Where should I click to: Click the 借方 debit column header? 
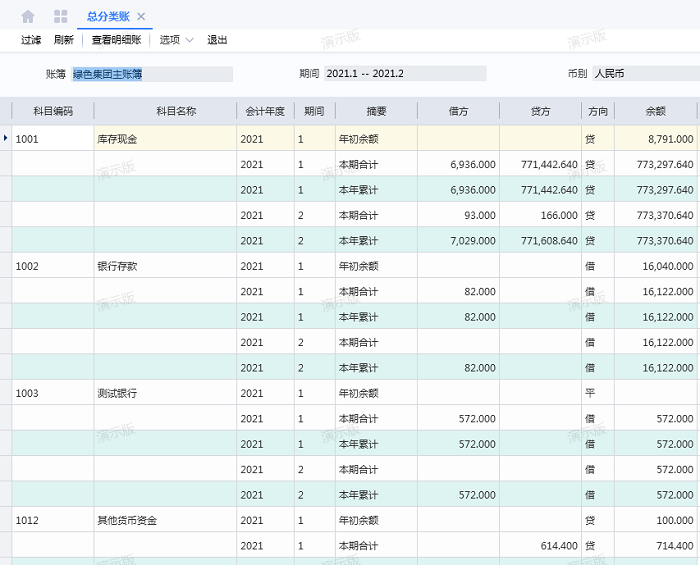[x=459, y=112]
